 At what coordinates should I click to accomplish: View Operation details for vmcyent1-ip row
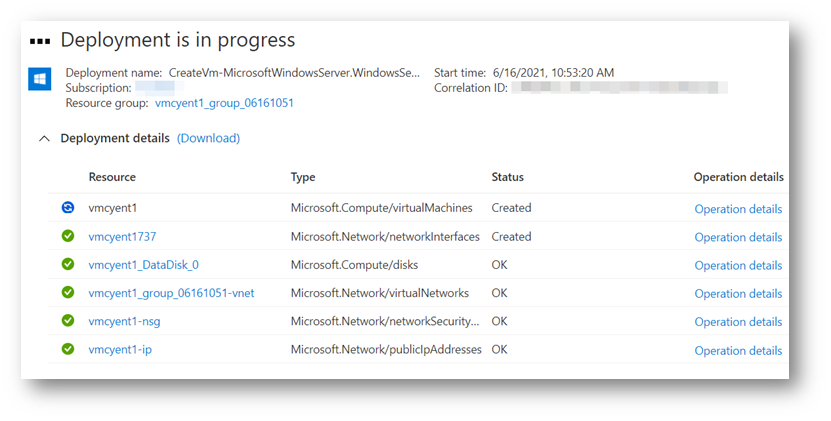(x=738, y=351)
